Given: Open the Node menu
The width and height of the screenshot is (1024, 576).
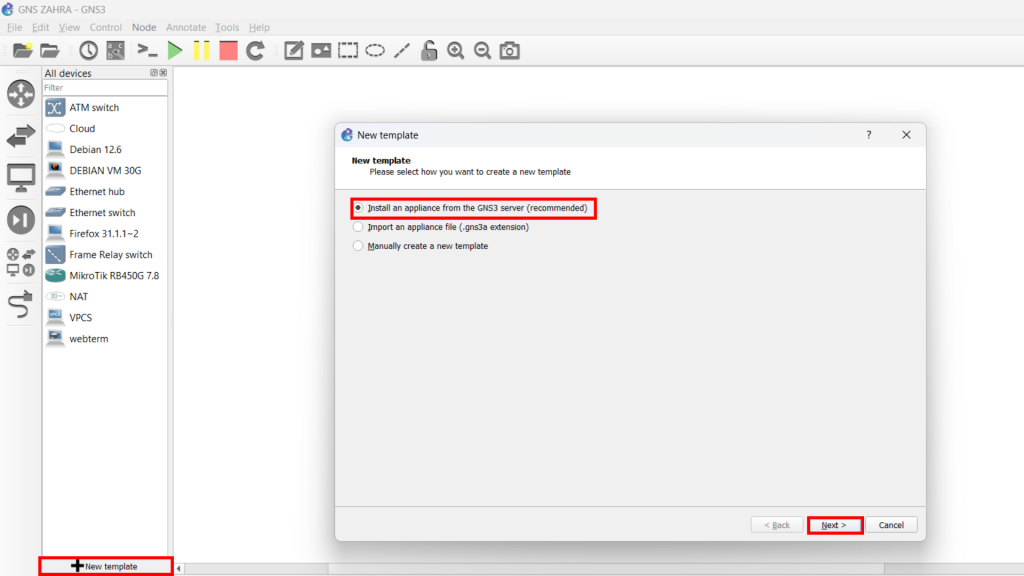Looking at the screenshot, I should pyautogui.click(x=144, y=27).
